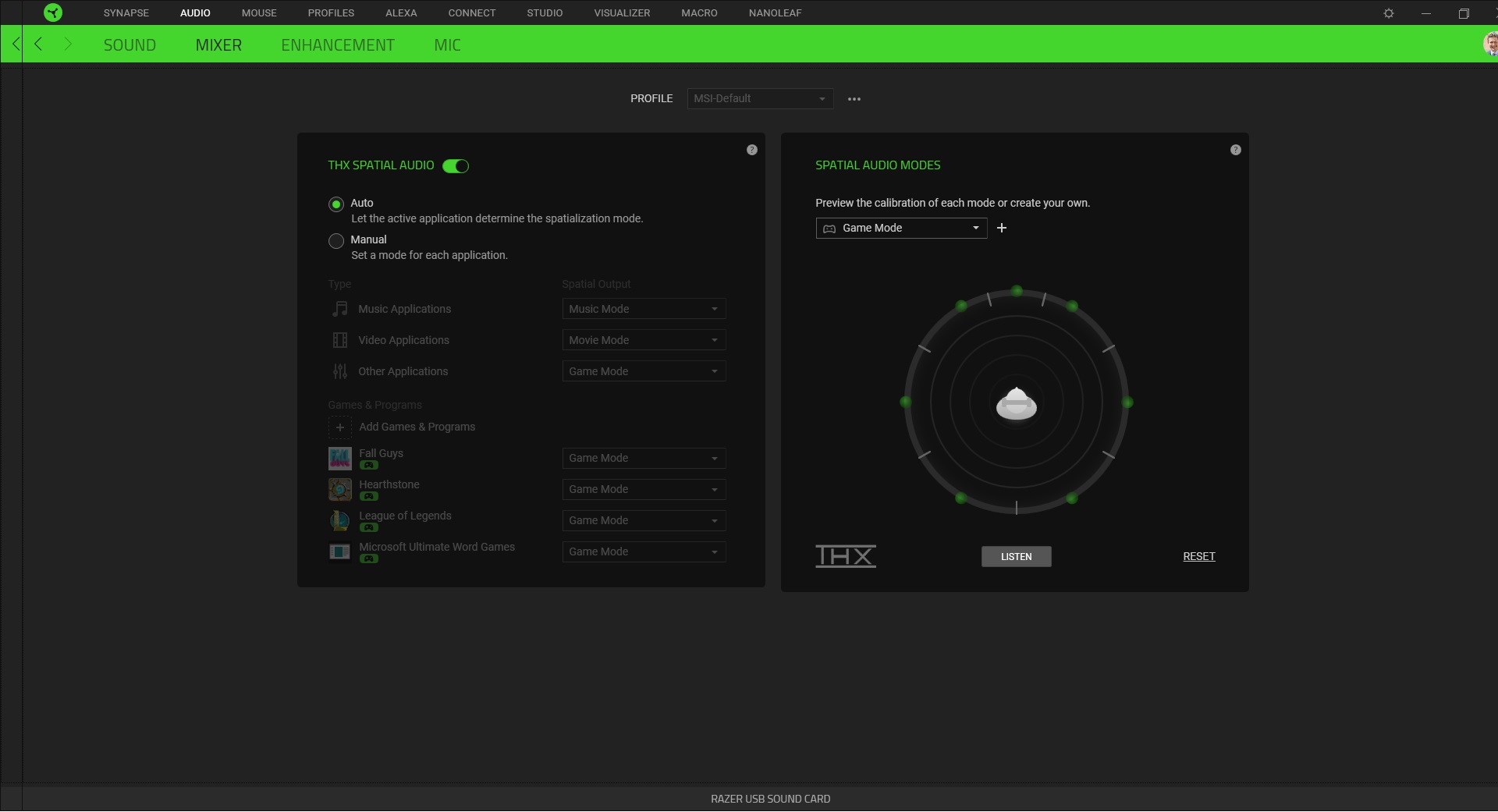Select the front-right speaker dot
The height and width of the screenshot is (812, 1498).
pos(1072,306)
